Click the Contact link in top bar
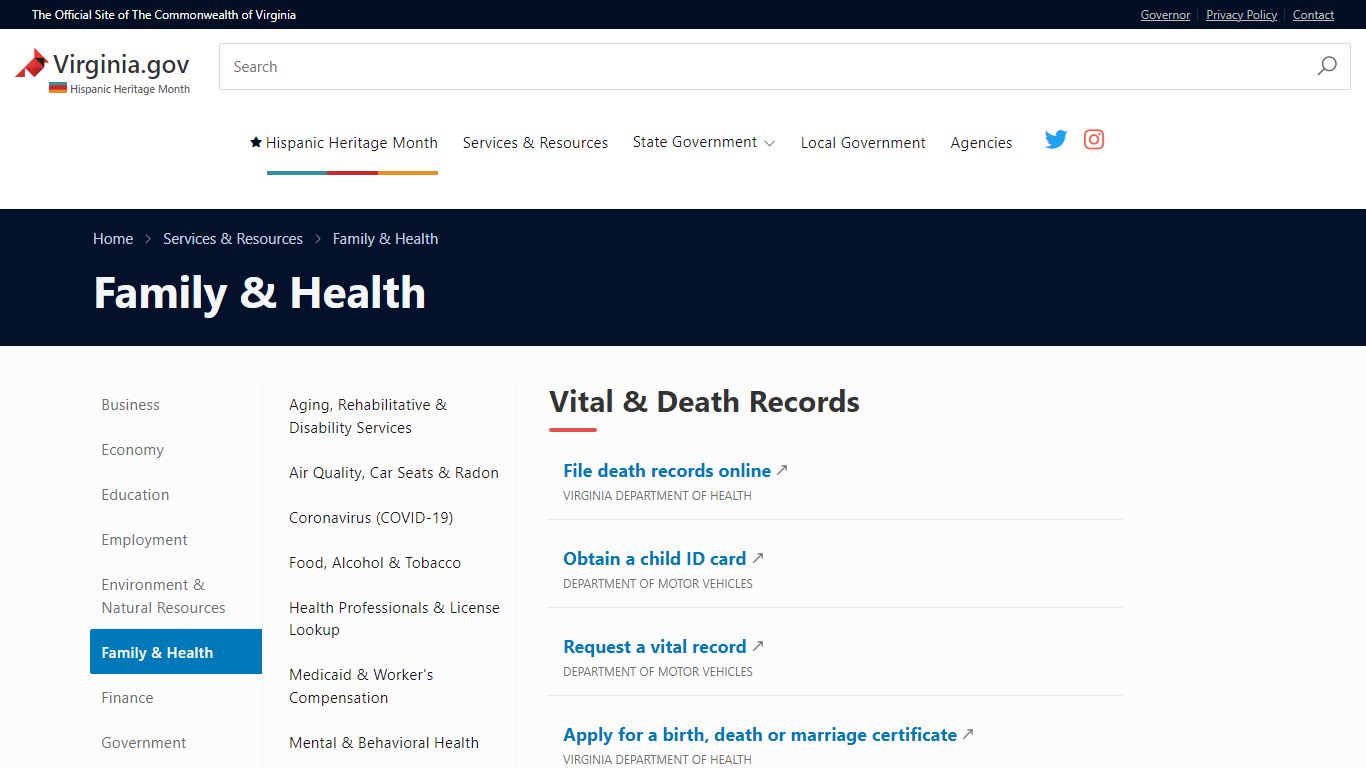The height and width of the screenshot is (768, 1366). (x=1313, y=15)
